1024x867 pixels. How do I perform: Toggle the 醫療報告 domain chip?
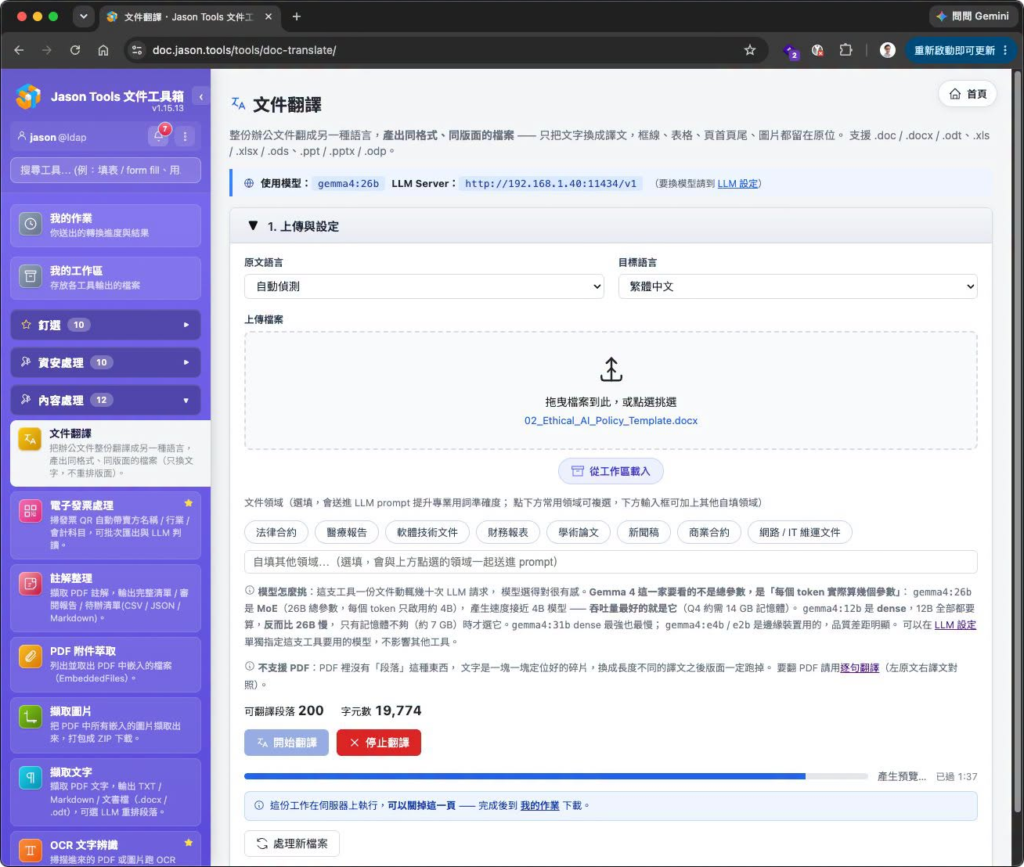pos(347,532)
